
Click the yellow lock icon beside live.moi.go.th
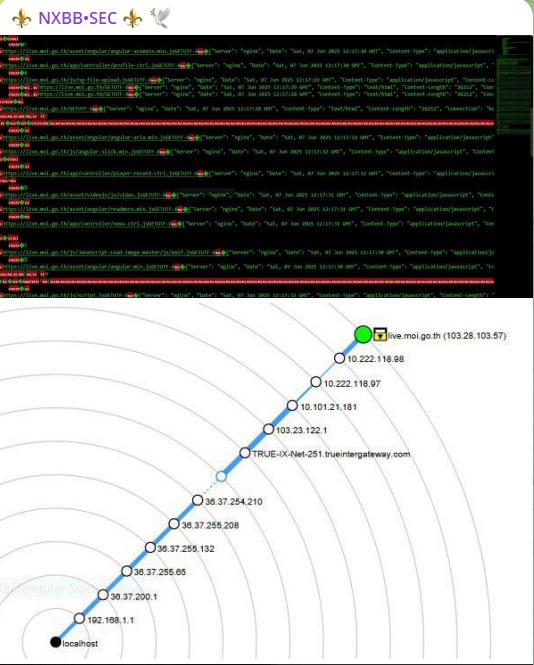pos(380,334)
